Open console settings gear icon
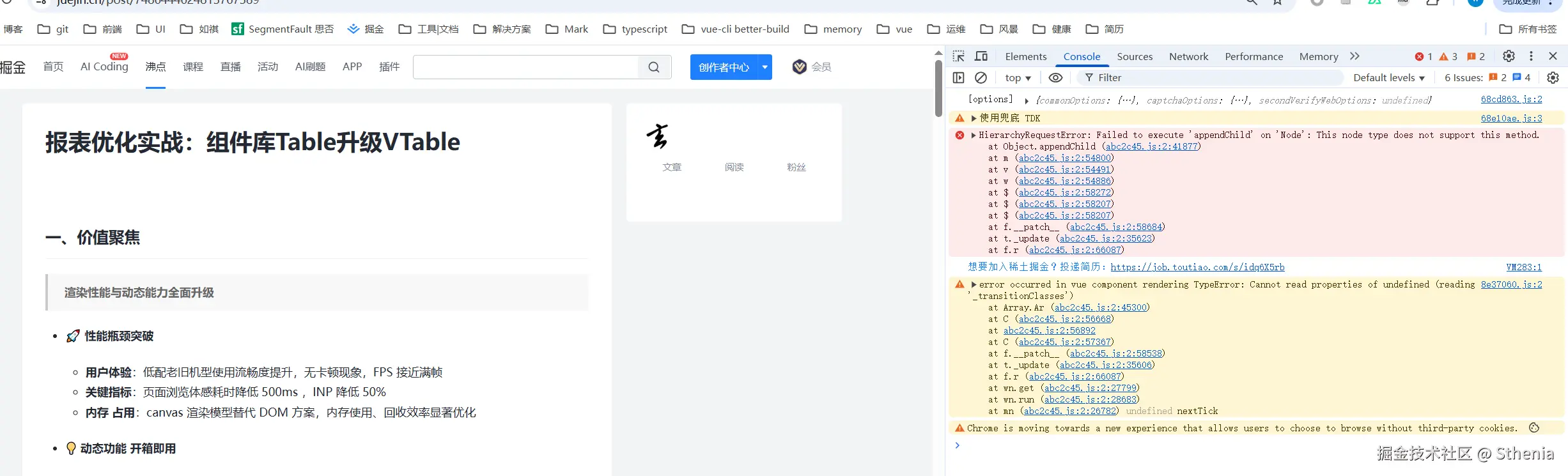Screen dimensions: 1568x476 (x=1553, y=77)
